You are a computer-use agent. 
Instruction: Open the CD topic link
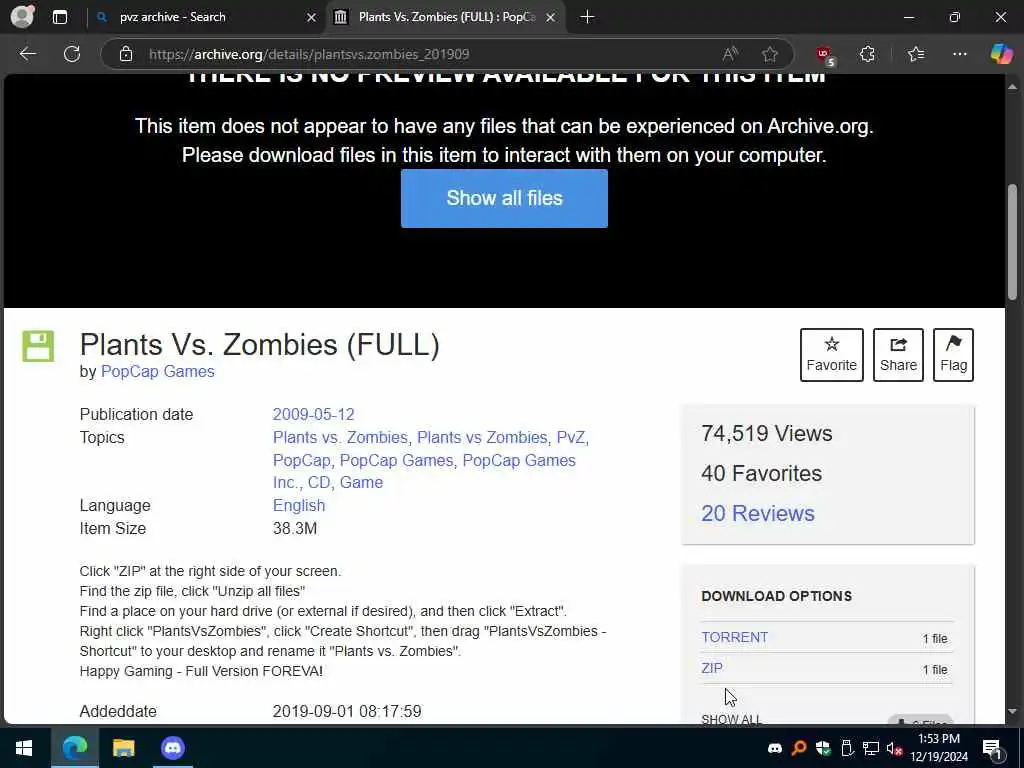(x=319, y=483)
